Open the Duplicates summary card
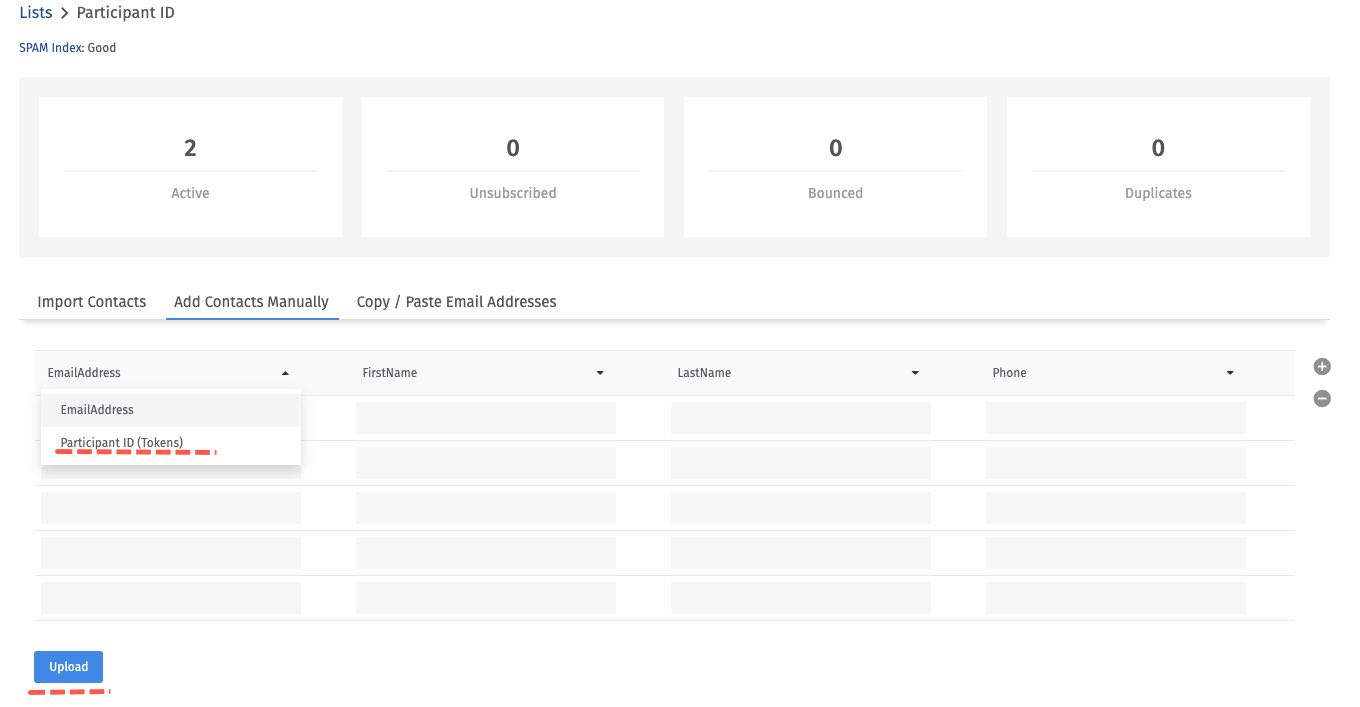This screenshot has width=1360, height=707. point(1157,166)
